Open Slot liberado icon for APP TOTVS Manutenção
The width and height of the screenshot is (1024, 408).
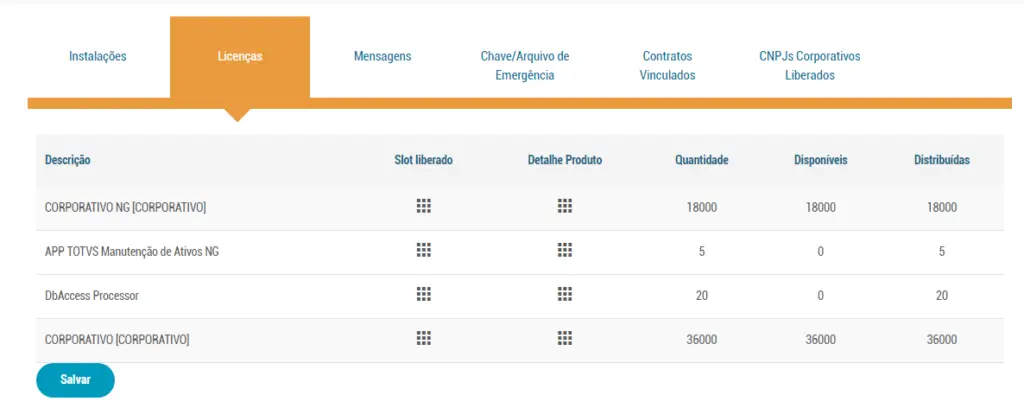tap(424, 250)
